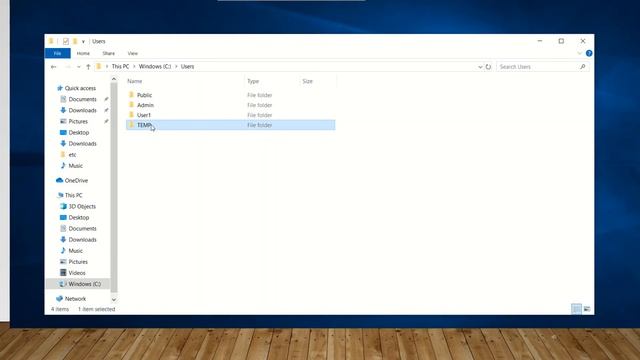Refresh the Users folder view

click(488, 67)
